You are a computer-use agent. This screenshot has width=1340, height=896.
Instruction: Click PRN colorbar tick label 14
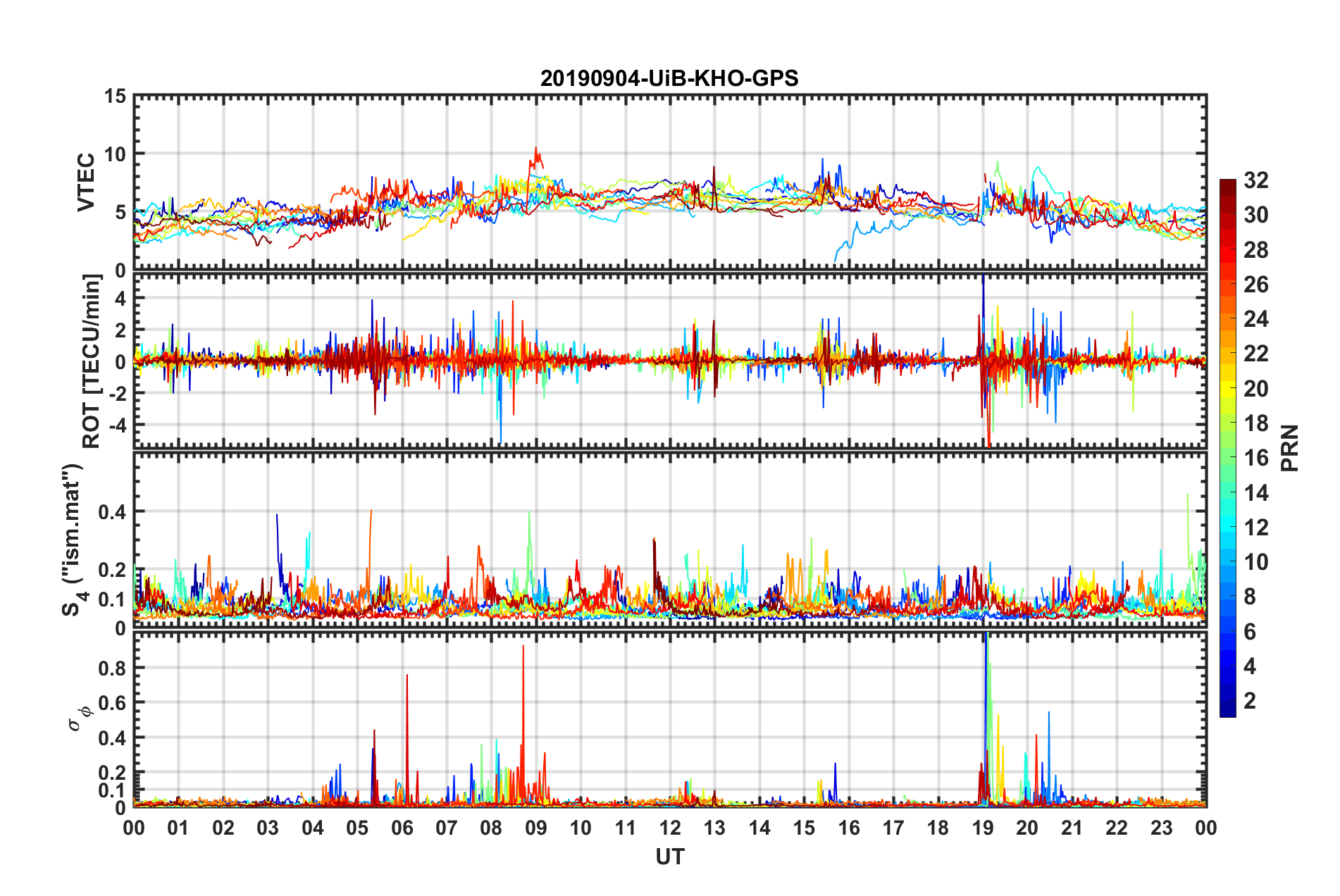click(1255, 493)
